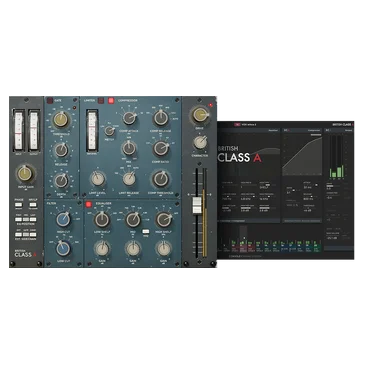Click the Limit Level knob
The height and width of the screenshot is (365, 365).
pyautogui.click(x=98, y=179)
